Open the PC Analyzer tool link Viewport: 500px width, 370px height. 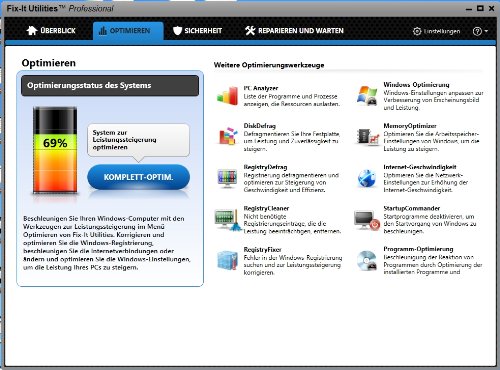coord(261,88)
